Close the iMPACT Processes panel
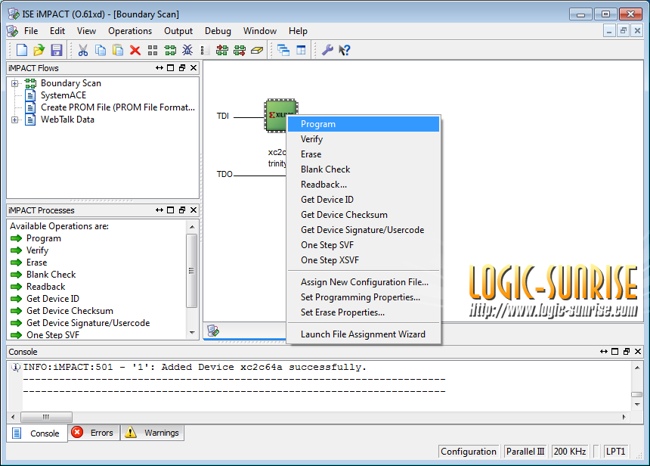650x466 pixels. (194, 210)
